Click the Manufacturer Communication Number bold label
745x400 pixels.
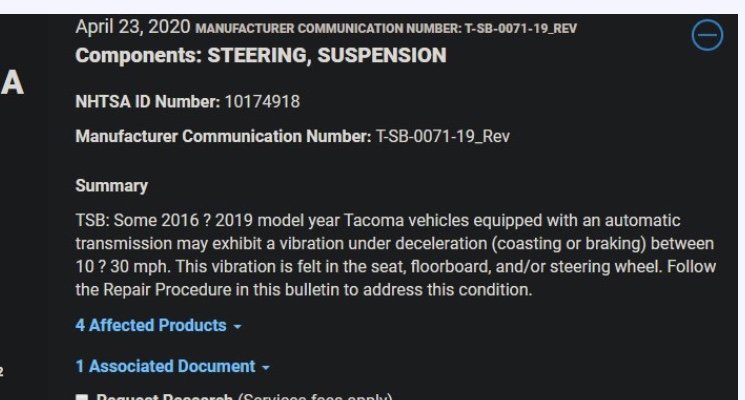tap(223, 137)
